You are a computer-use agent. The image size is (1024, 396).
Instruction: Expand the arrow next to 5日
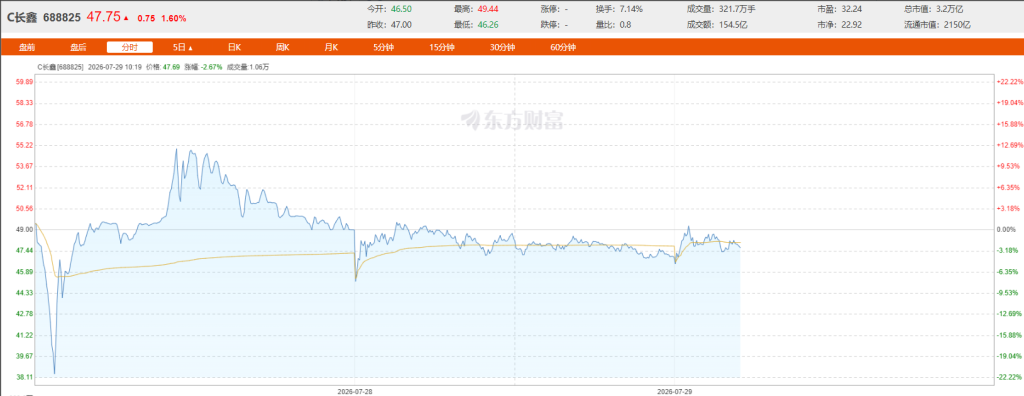click(x=191, y=48)
